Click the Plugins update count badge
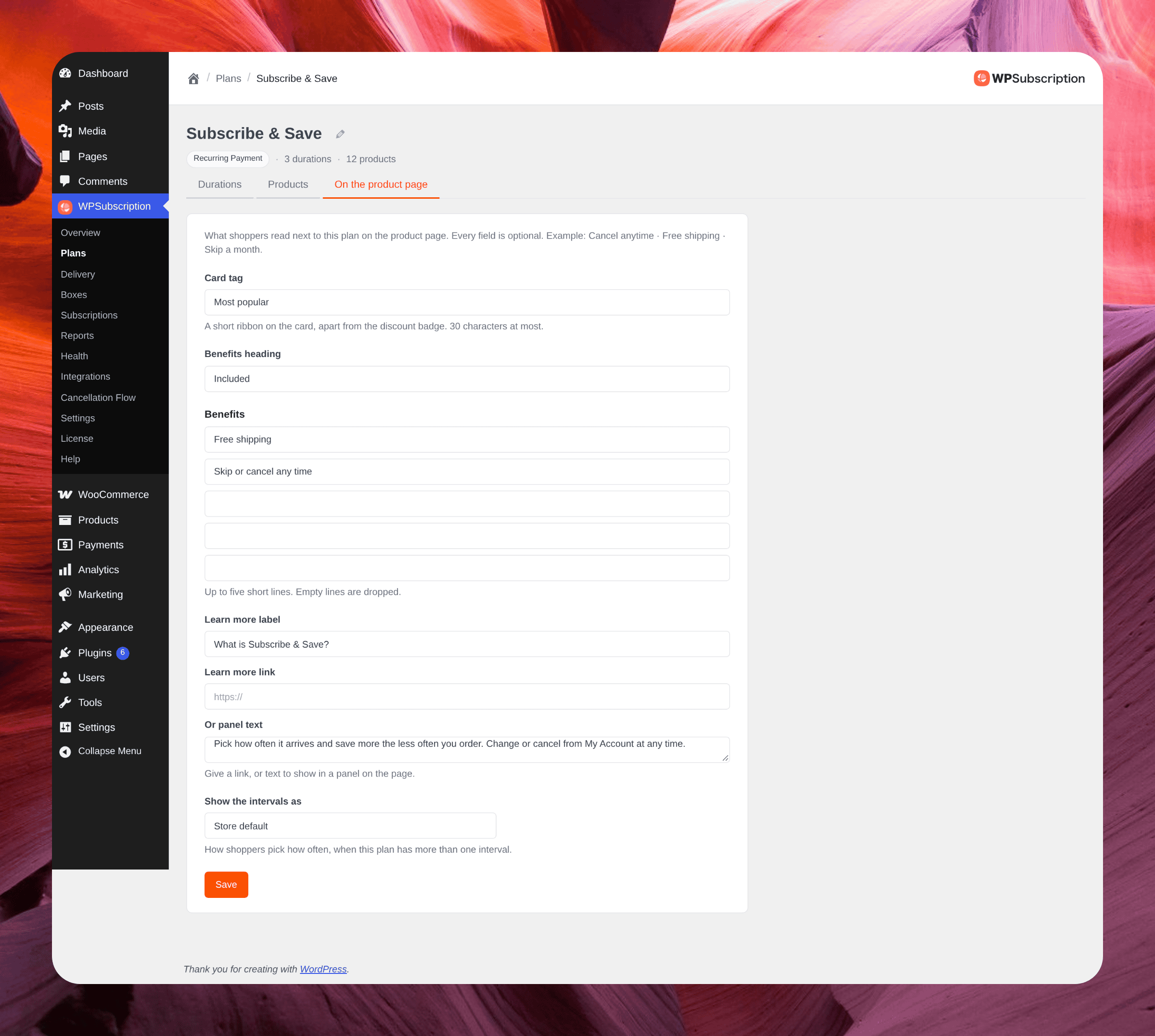 pos(122,653)
